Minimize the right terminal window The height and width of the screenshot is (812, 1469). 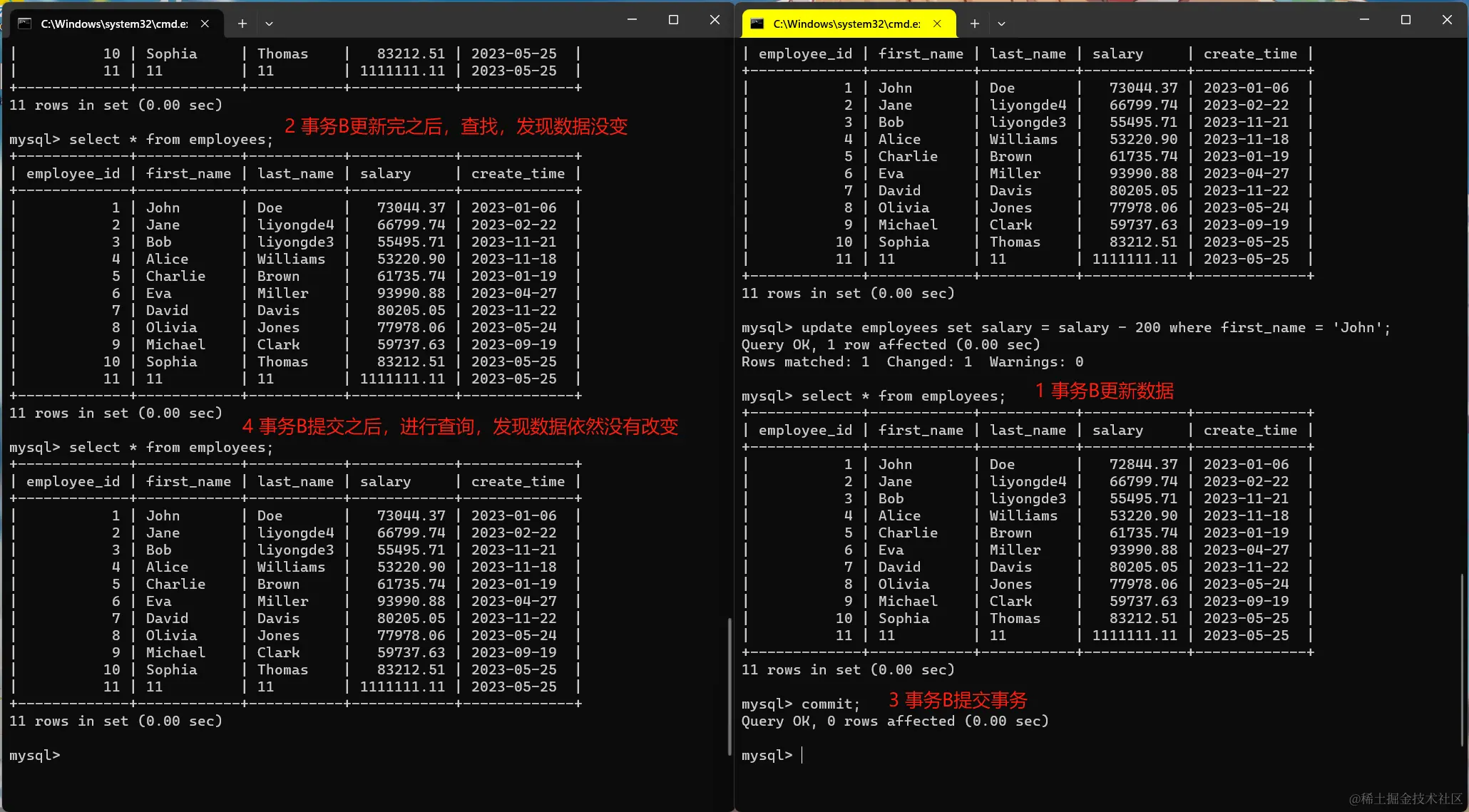point(1364,20)
